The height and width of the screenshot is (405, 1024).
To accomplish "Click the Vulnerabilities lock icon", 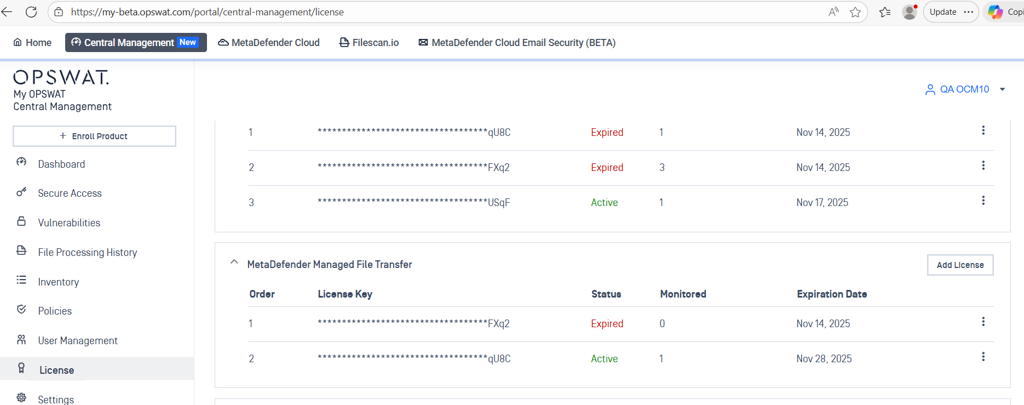I will click(x=22, y=222).
